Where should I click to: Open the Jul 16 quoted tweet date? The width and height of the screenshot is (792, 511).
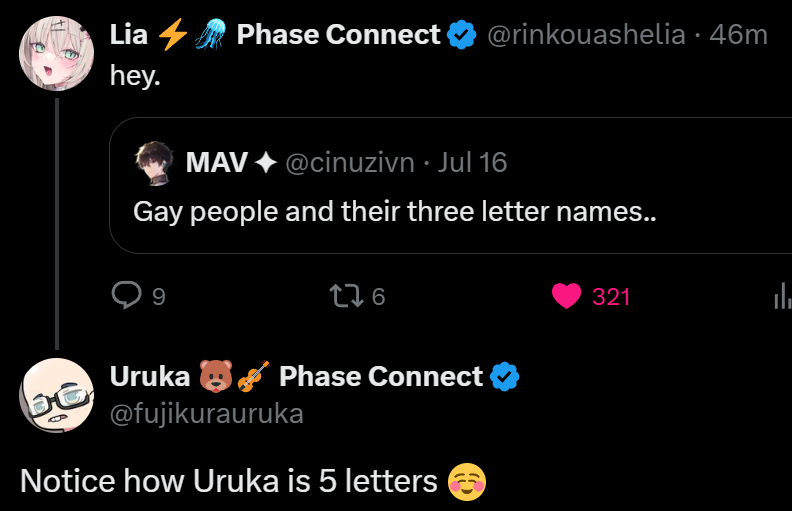coord(472,163)
